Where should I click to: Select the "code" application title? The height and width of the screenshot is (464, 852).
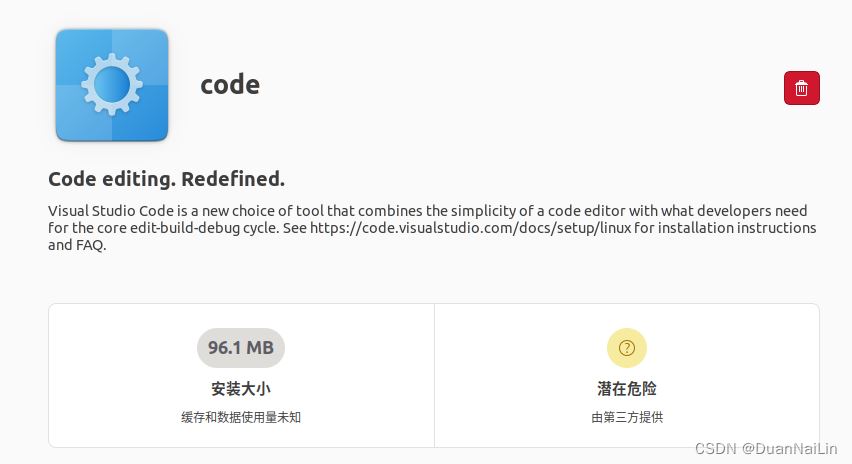(x=230, y=85)
